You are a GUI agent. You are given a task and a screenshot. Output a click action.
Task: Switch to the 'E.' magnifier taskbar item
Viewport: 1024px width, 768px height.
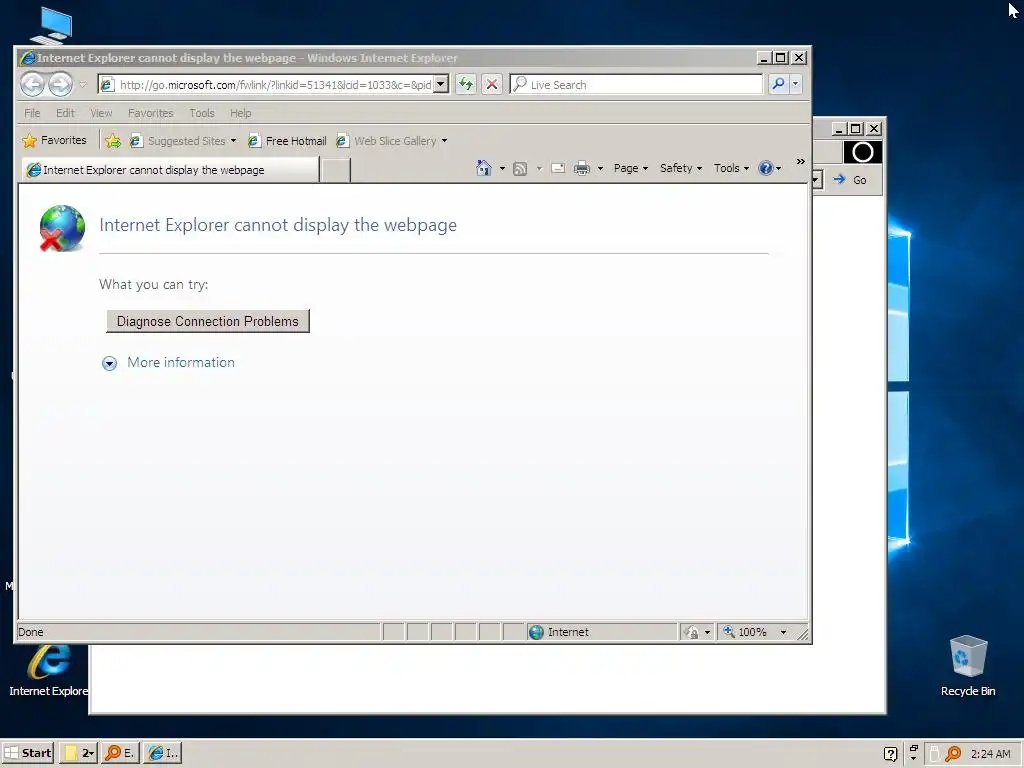click(x=120, y=753)
